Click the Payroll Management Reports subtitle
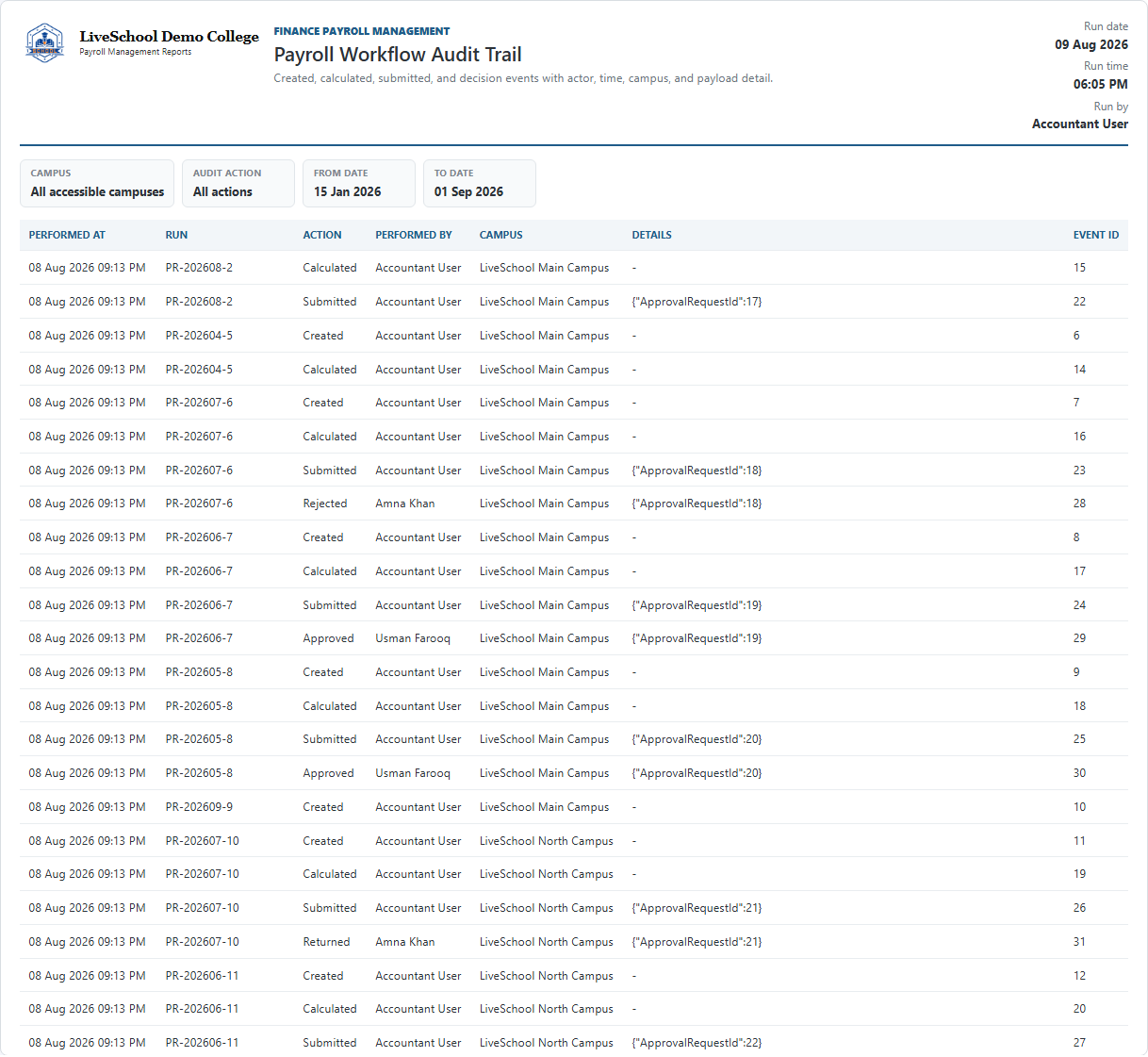 [x=136, y=52]
